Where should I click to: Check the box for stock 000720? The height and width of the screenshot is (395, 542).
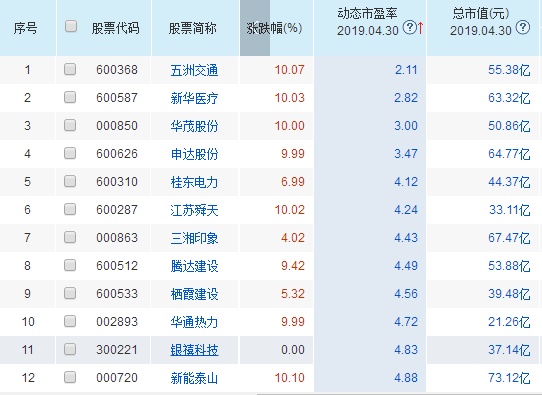pos(70,377)
